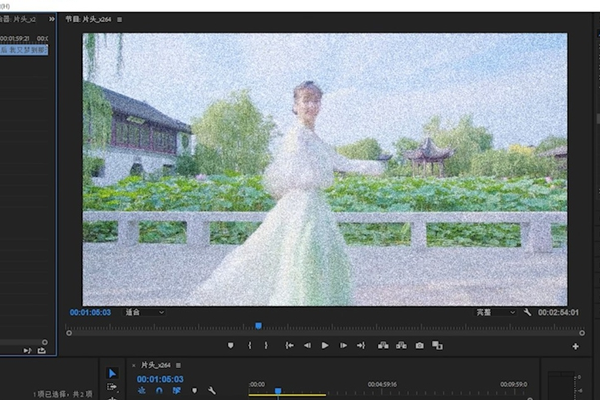Play the program sequence
The image size is (600, 400).
point(325,346)
